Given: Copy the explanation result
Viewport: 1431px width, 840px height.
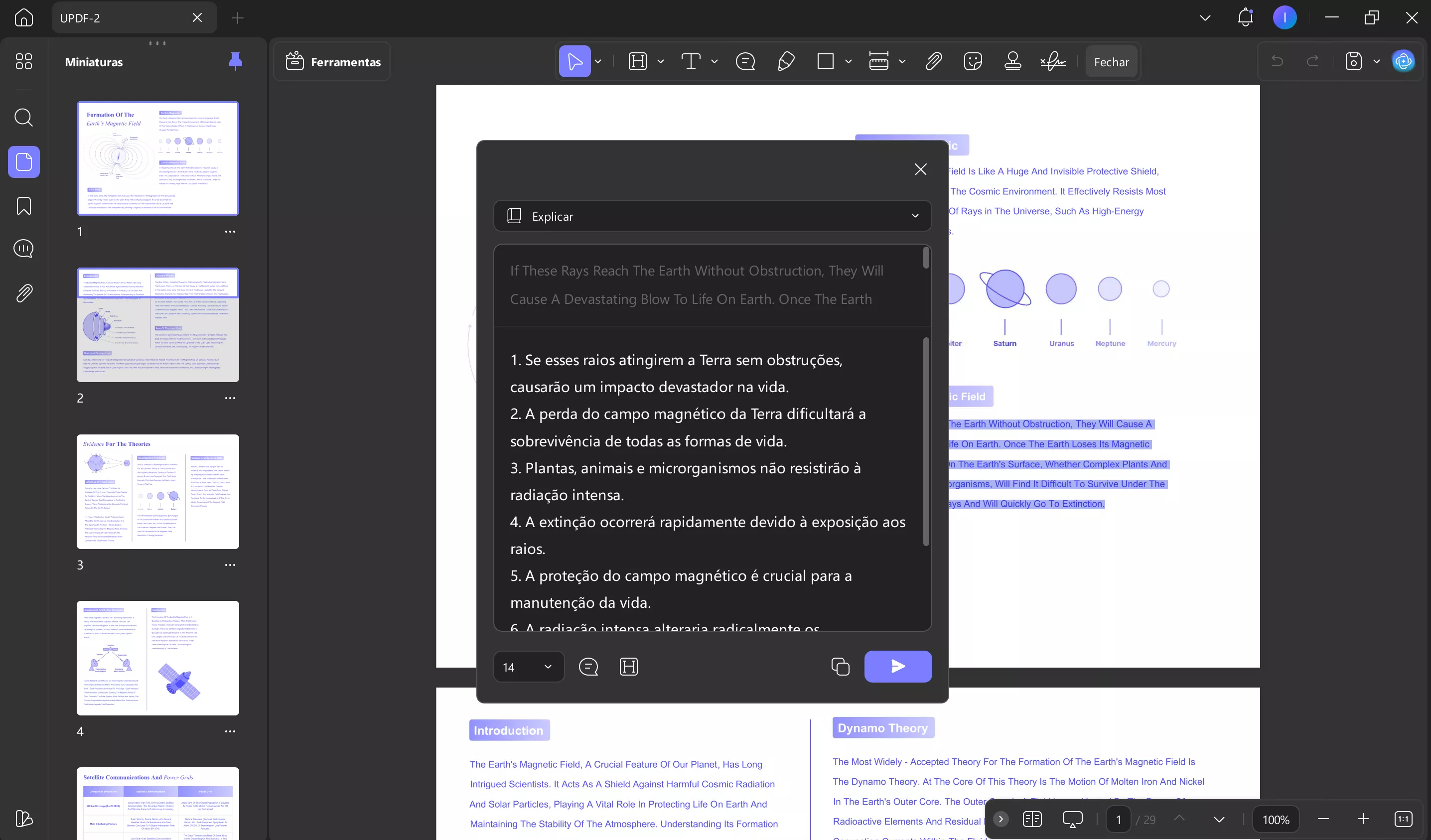Looking at the screenshot, I should point(840,667).
